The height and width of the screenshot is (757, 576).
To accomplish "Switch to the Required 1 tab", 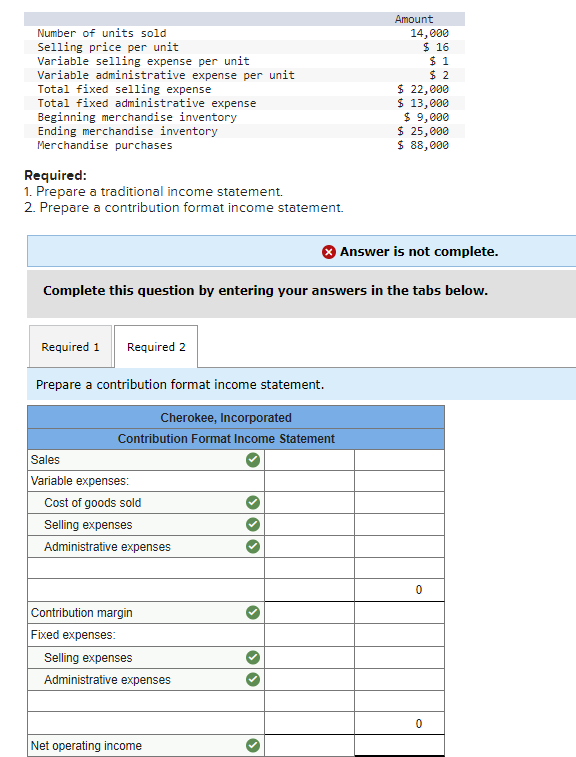I will (70, 347).
